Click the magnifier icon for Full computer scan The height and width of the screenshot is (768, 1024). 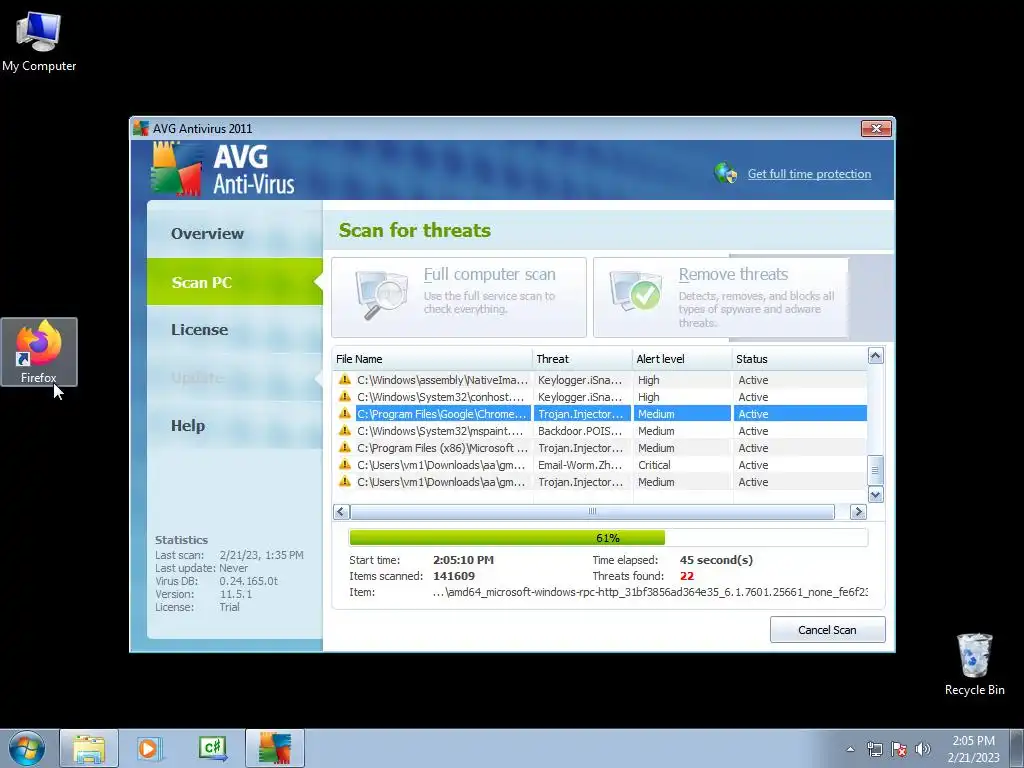click(381, 295)
